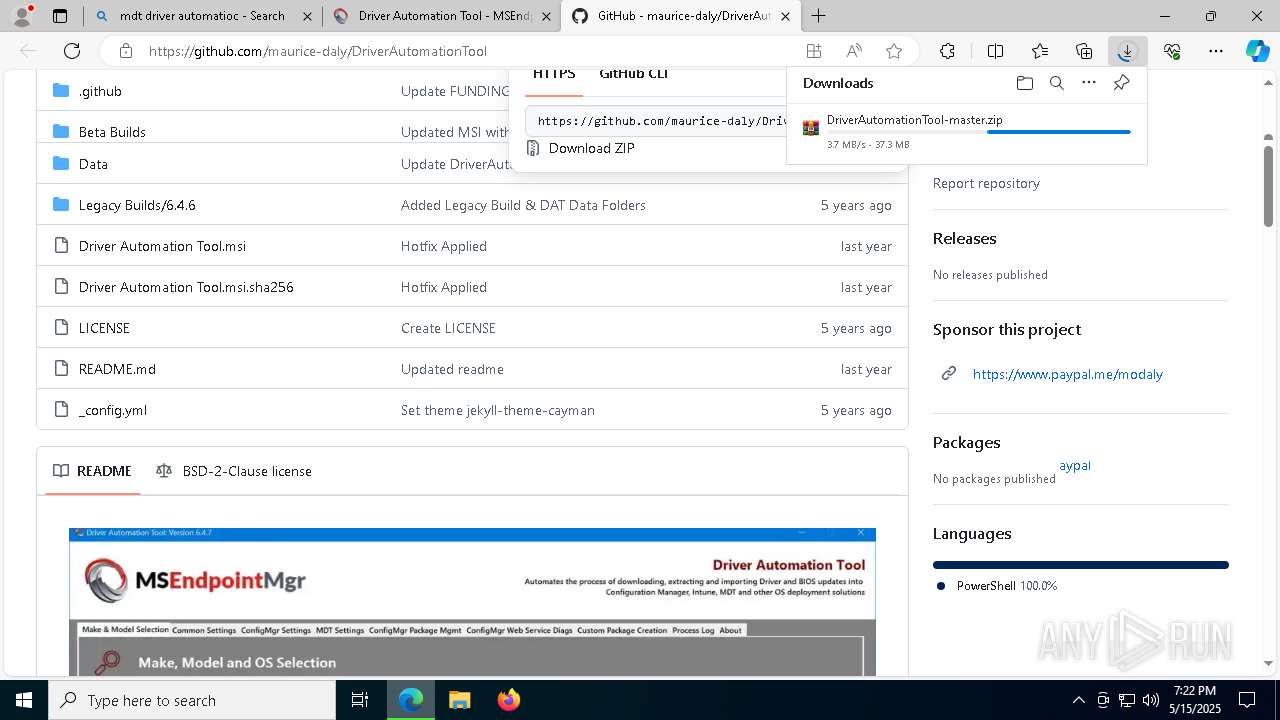The image size is (1280, 720).
Task: Search downloads with the magnifier icon
Action: click(1056, 83)
